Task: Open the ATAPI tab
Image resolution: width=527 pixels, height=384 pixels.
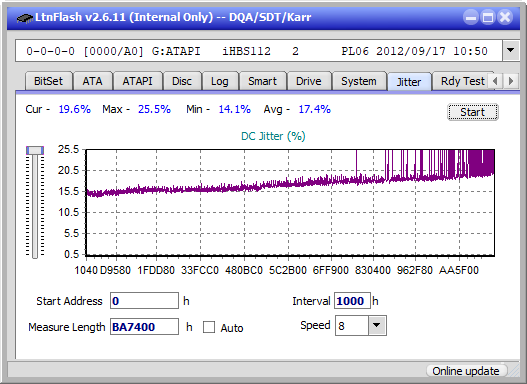Action: pyautogui.click(x=137, y=81)
